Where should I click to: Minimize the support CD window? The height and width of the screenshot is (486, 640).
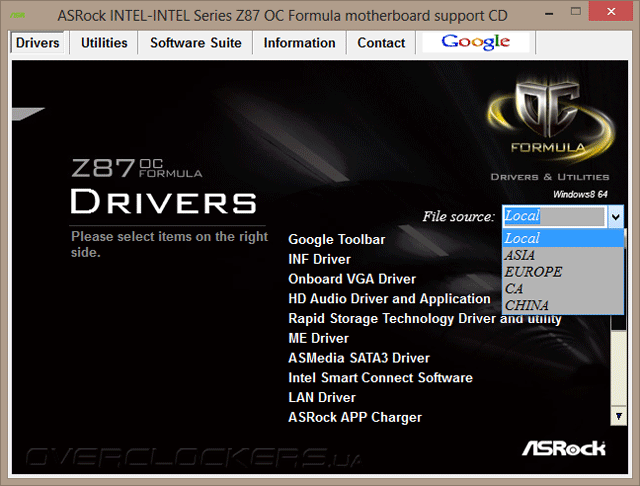tap(549, 13)
